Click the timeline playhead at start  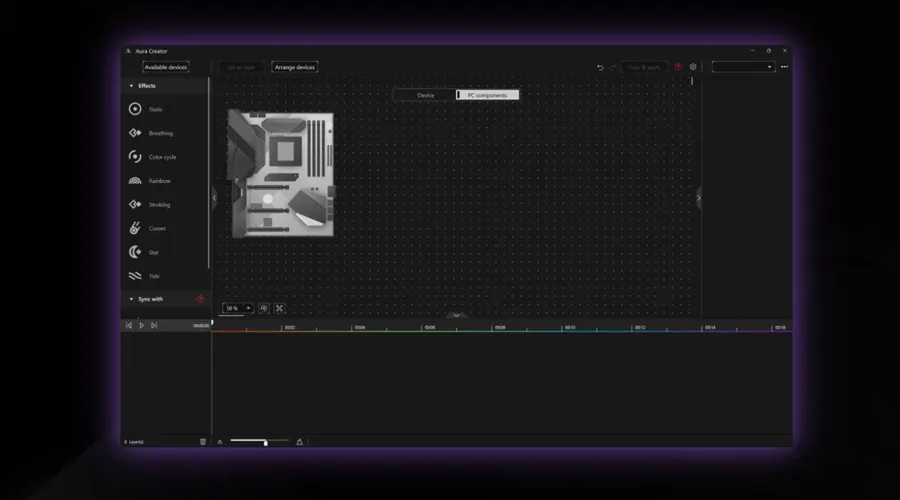[x=212, y=323]
